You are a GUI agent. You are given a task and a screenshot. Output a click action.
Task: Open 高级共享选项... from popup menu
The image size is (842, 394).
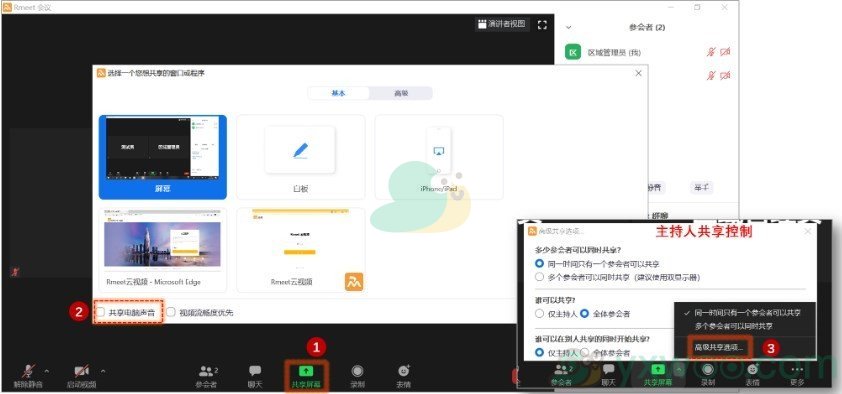tap(719, 347)
